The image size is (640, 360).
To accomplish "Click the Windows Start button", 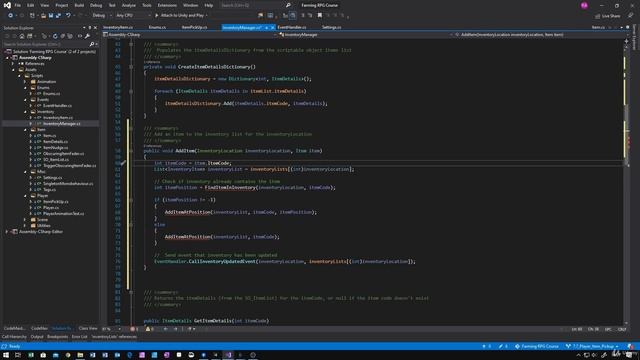I will pyautogui.click(x=6, y=355).
